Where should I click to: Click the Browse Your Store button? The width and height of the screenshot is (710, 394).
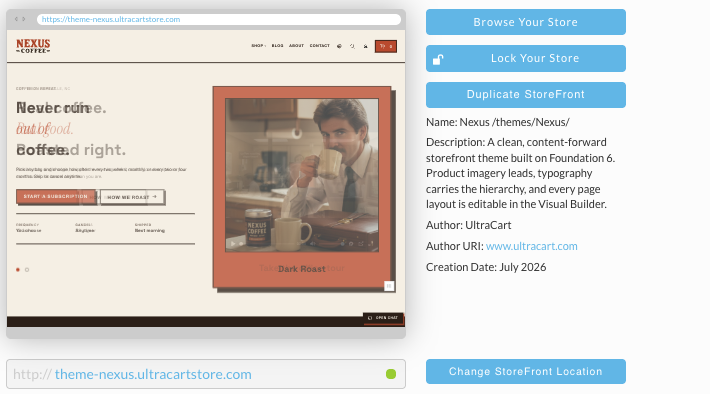click(526, 22)
